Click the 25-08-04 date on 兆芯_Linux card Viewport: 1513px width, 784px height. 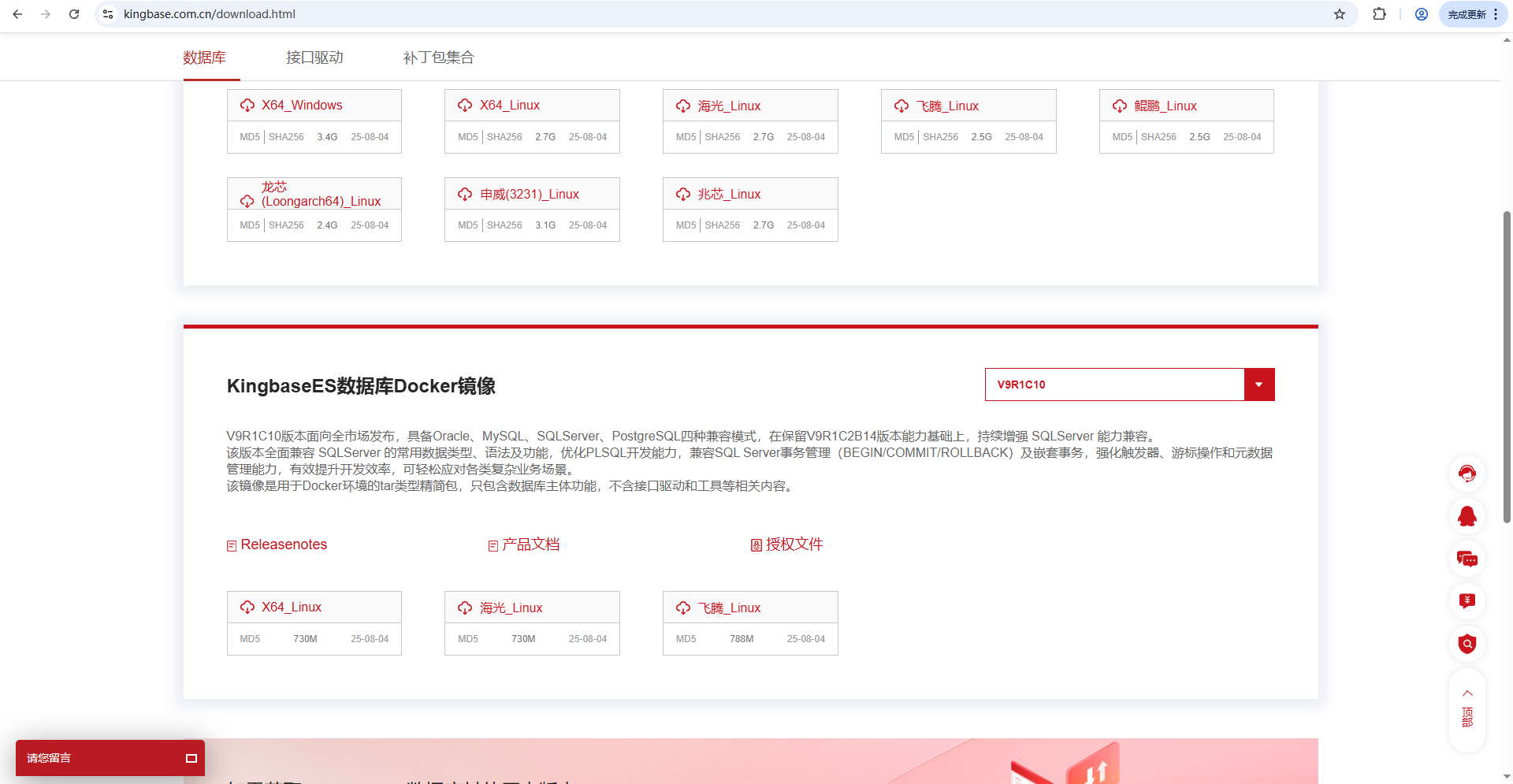point(806,225)
